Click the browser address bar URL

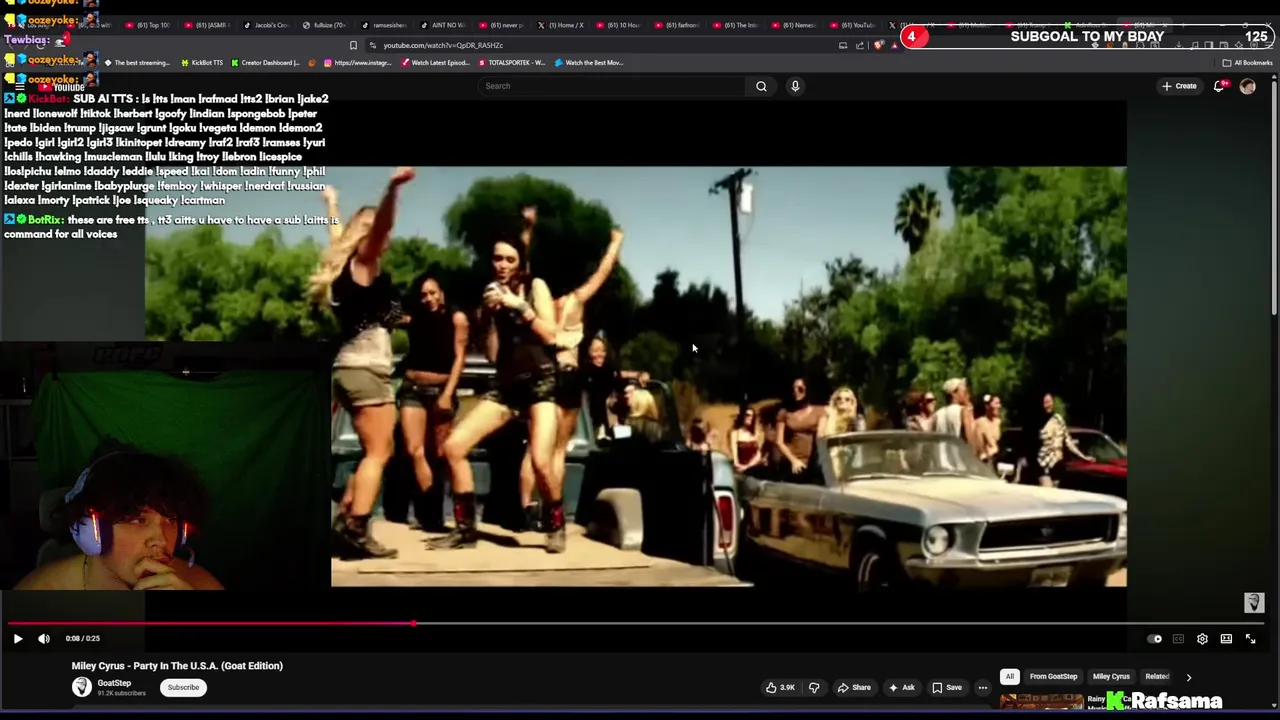tap(443, 45)
